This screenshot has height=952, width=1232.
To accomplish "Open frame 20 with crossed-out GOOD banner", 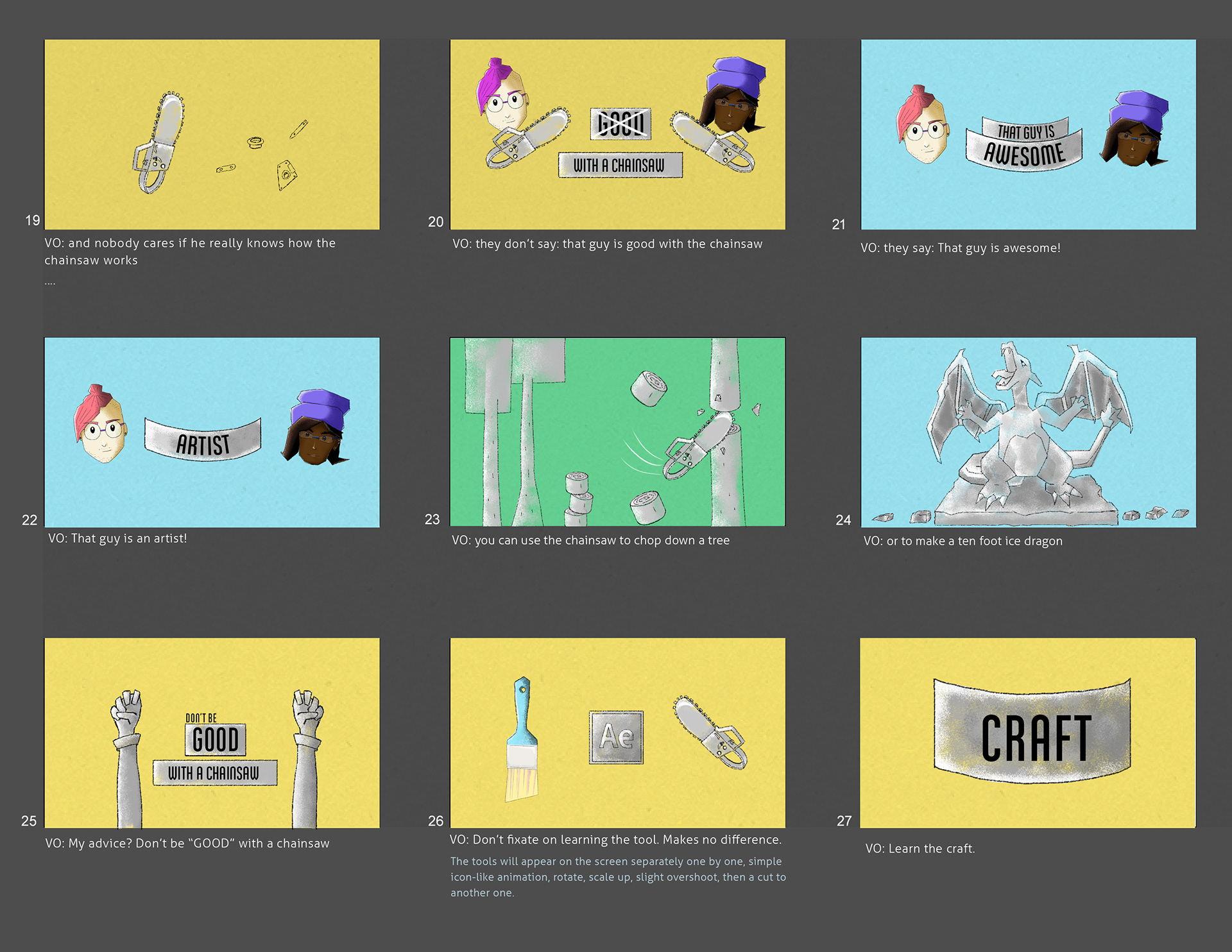I will (x=617, y=135).
